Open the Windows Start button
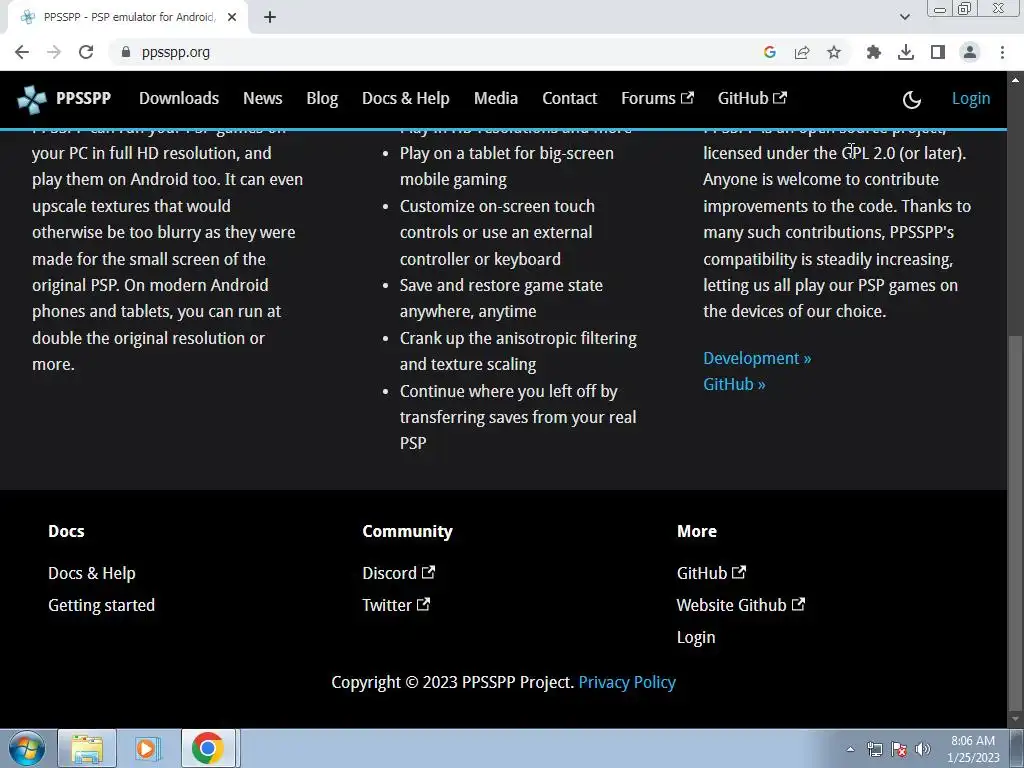 tap(27, 748)
